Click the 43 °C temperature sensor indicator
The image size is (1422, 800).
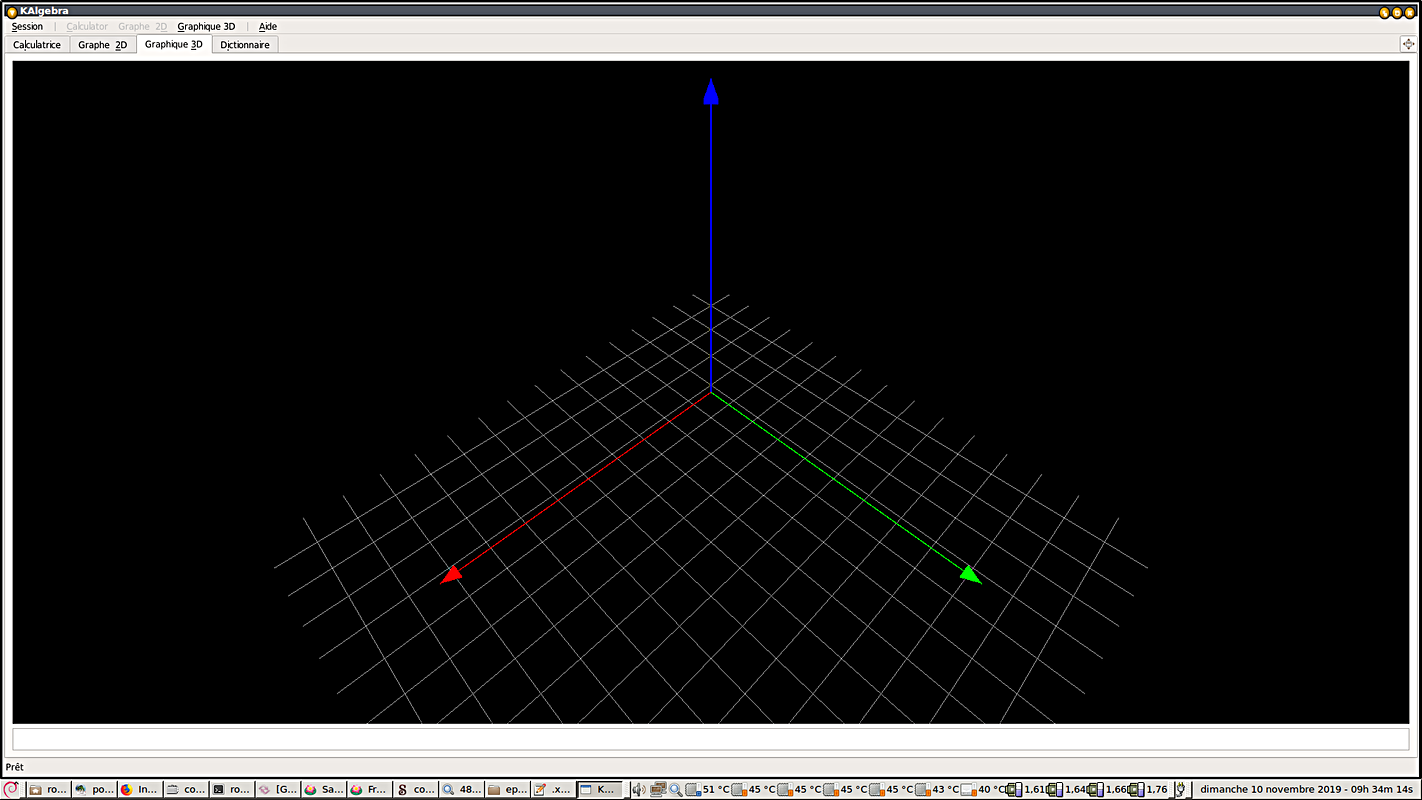[x=938, y=789]
